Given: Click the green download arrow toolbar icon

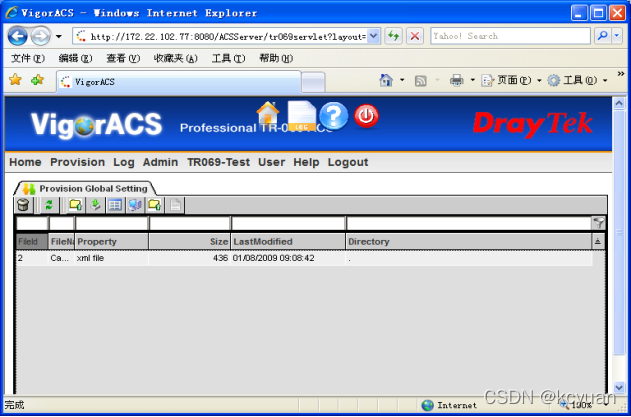Looking at the screenshot, I should (95, 205).
